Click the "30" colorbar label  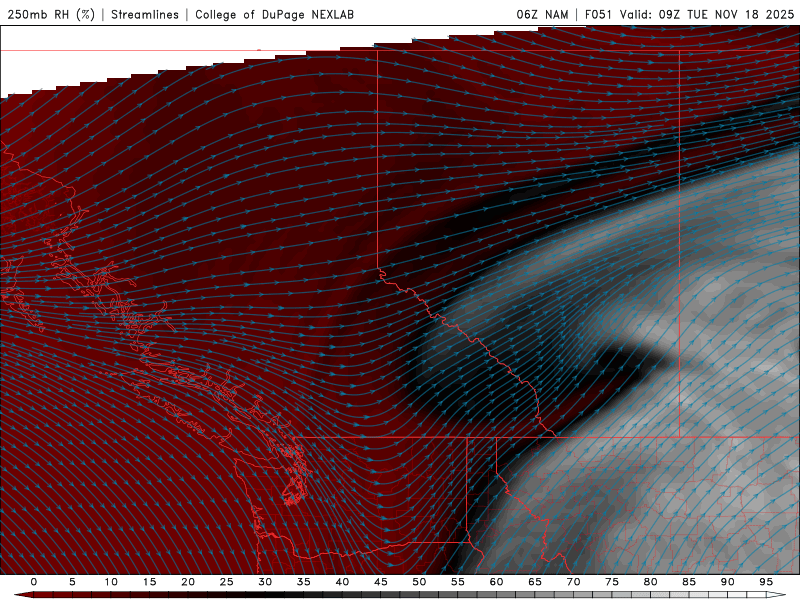click(265, 582)
